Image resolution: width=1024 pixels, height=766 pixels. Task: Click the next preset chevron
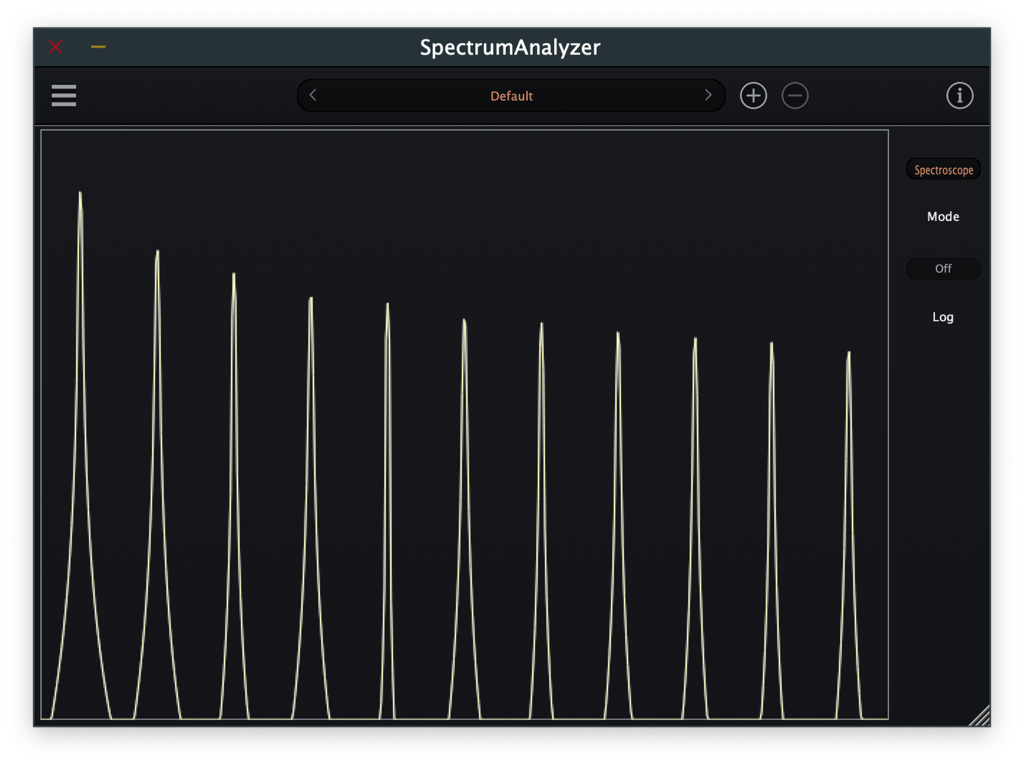[x=708, y=95]
